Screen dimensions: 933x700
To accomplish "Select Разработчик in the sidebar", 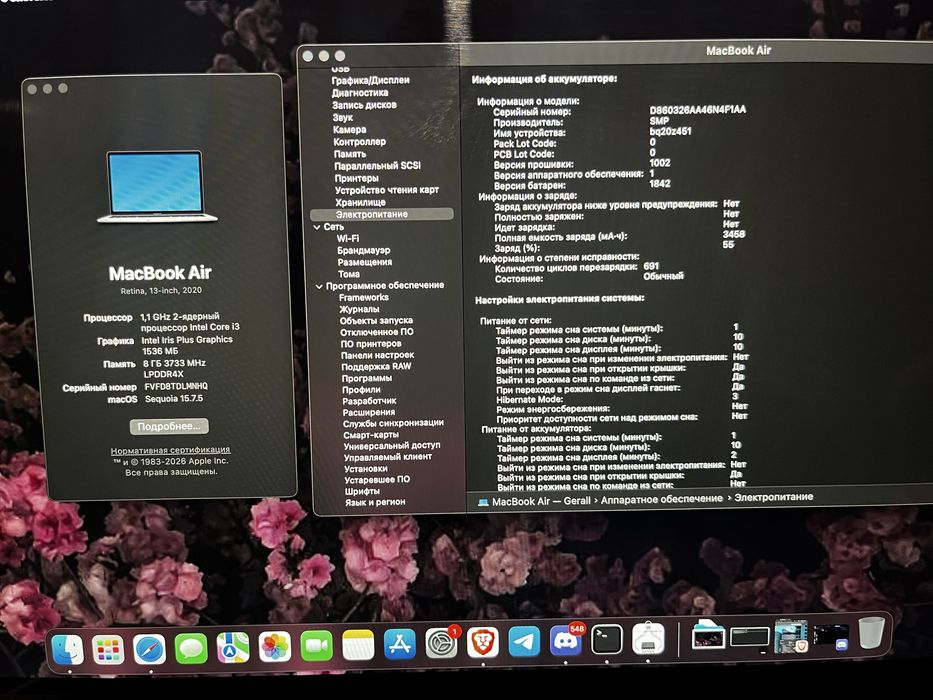I will pos(370,401).
